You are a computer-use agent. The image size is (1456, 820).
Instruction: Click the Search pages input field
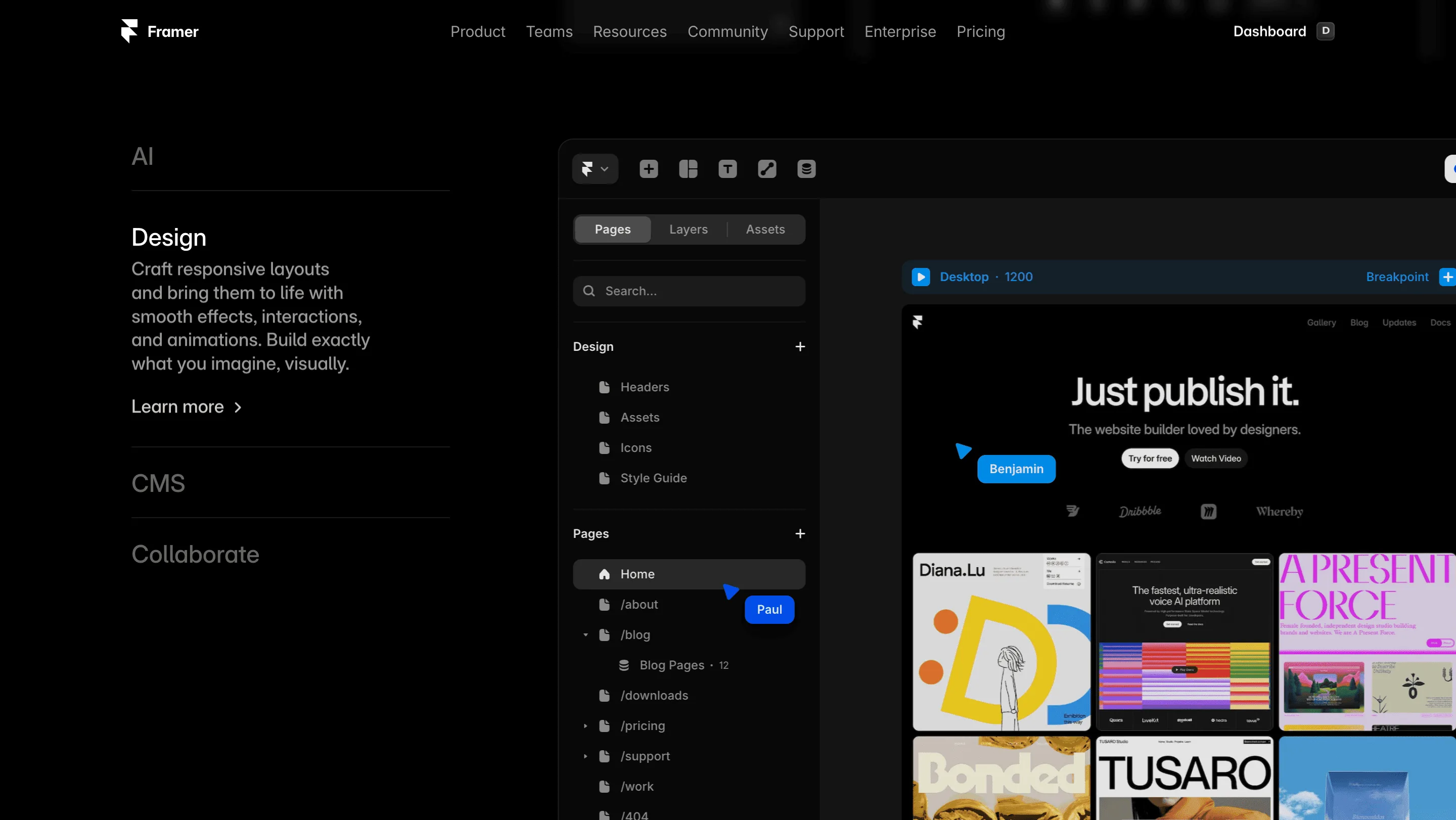tap(689, 291)
